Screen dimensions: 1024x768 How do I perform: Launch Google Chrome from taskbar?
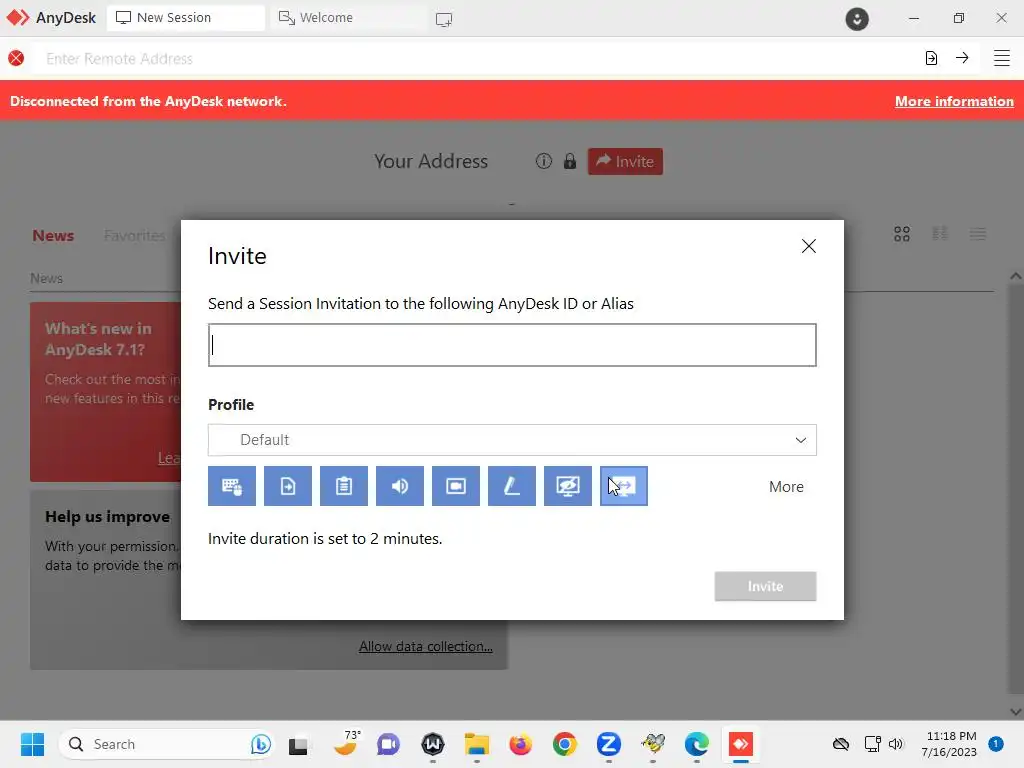[x=565, y=744]
